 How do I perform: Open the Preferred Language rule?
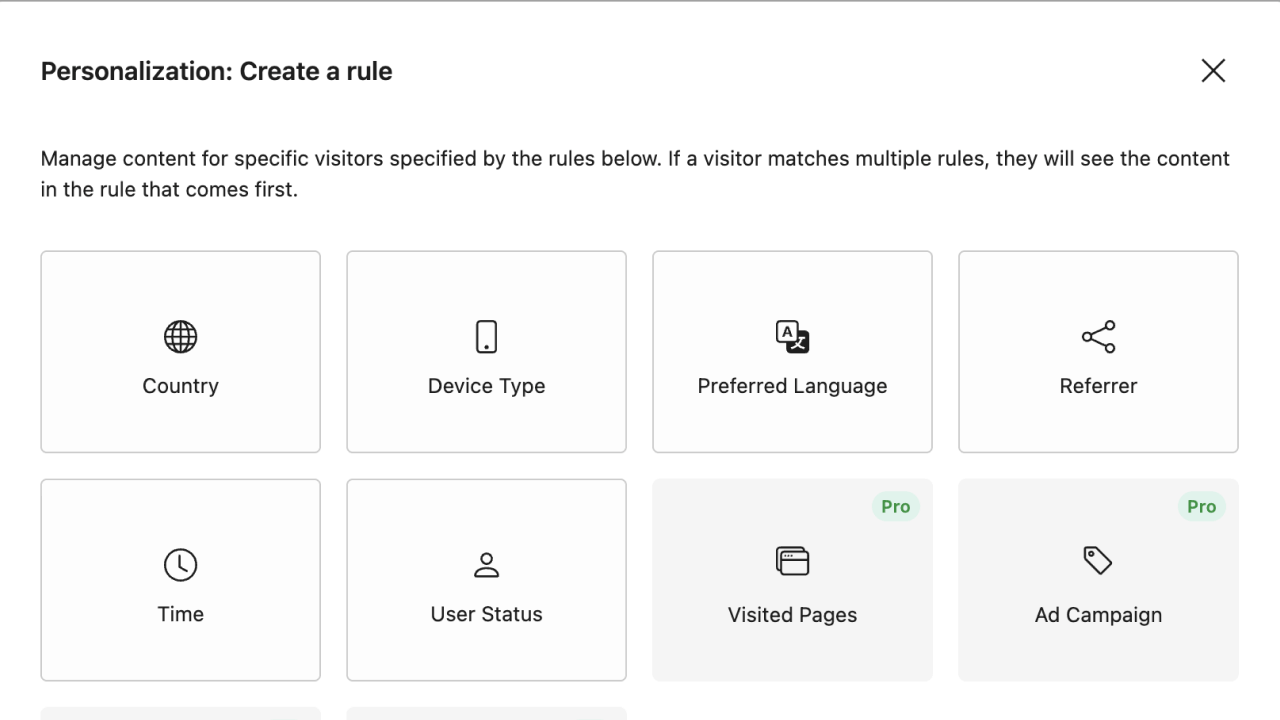pyautogui.click(x=792, y=351)
